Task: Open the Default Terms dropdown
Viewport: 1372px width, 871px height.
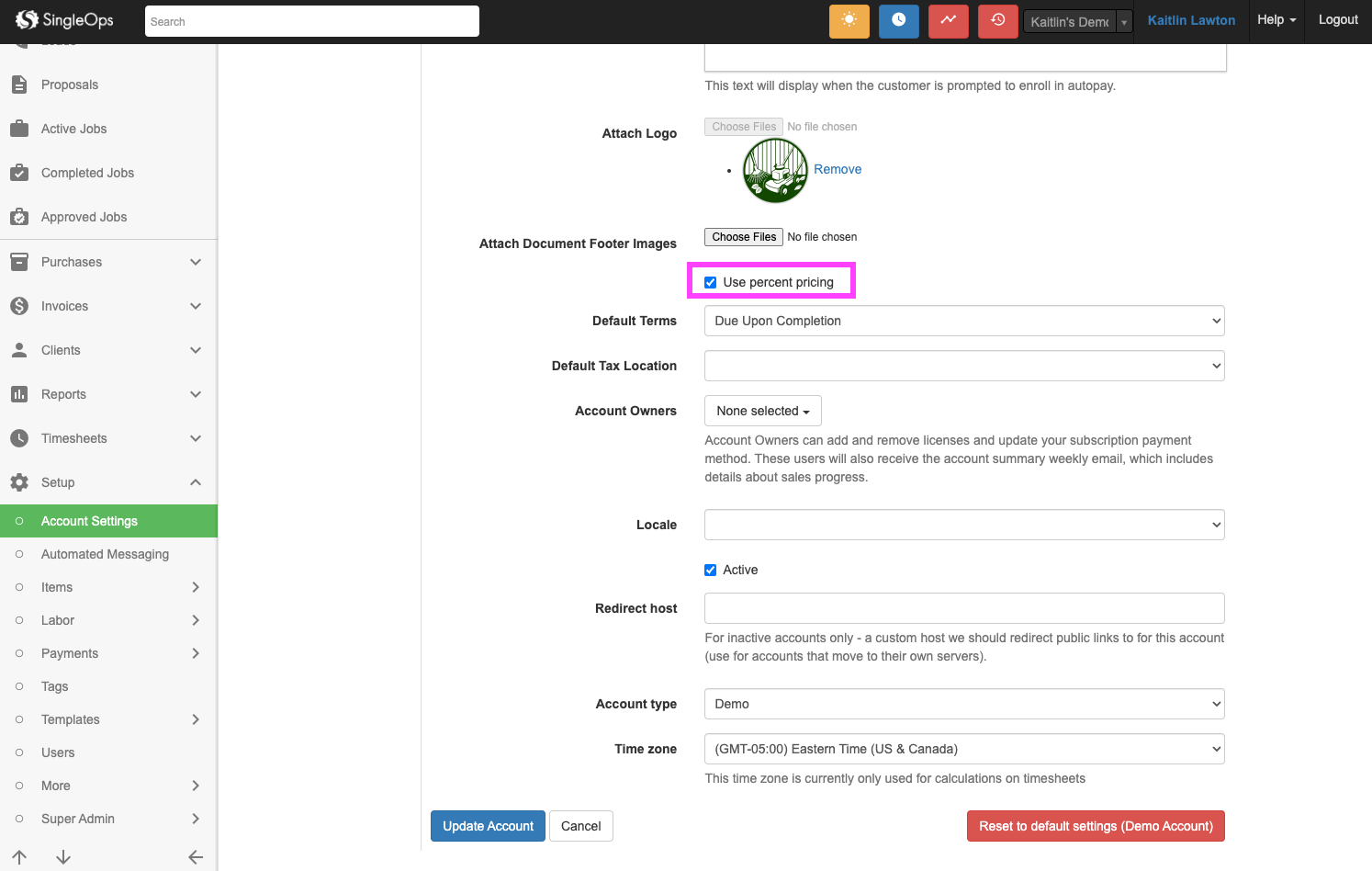Action: coord(963,321)
